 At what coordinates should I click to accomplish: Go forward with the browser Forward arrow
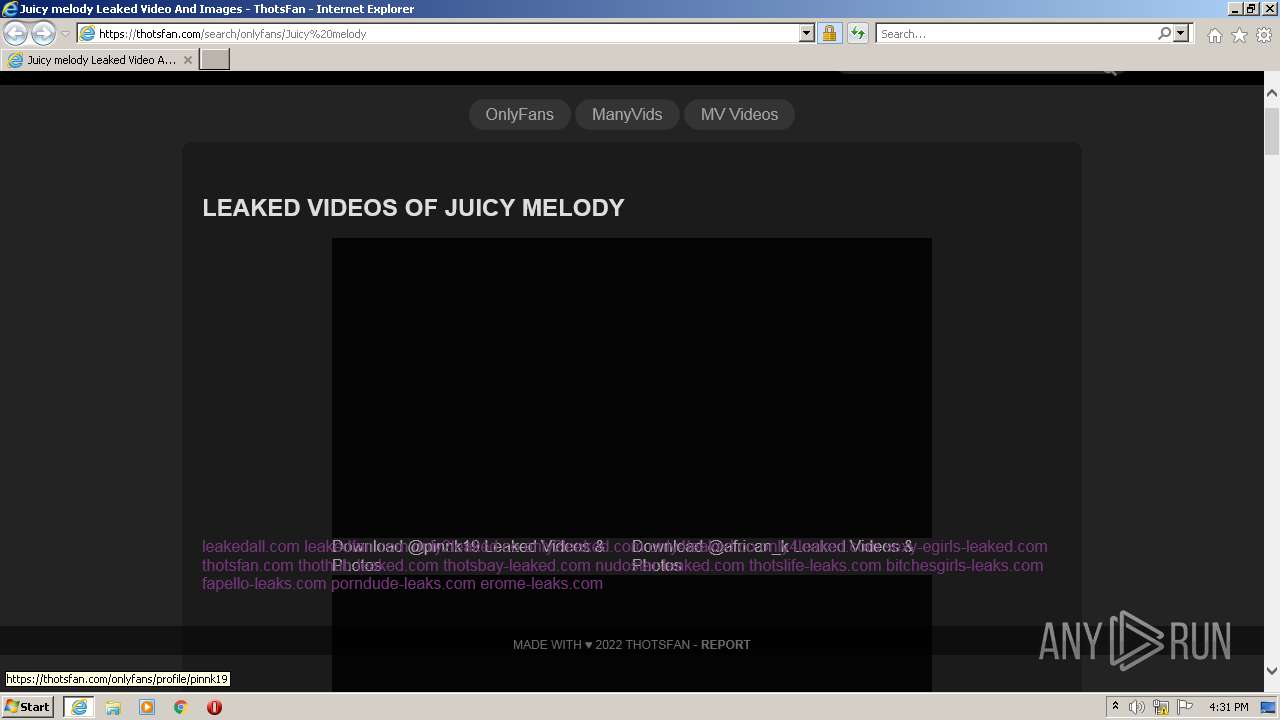(x=43, y=34)
